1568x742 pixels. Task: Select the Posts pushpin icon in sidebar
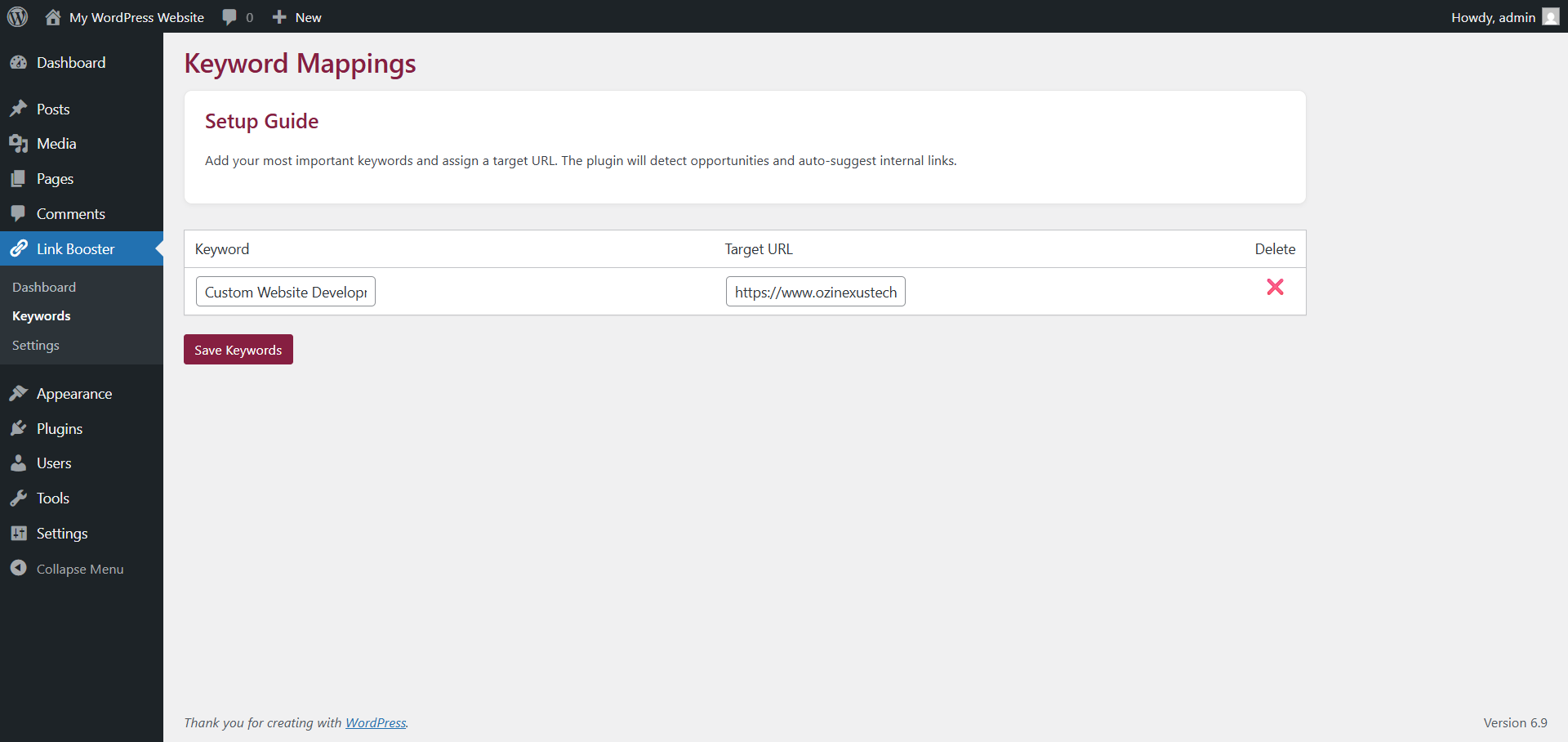click(x=20, y=109)
